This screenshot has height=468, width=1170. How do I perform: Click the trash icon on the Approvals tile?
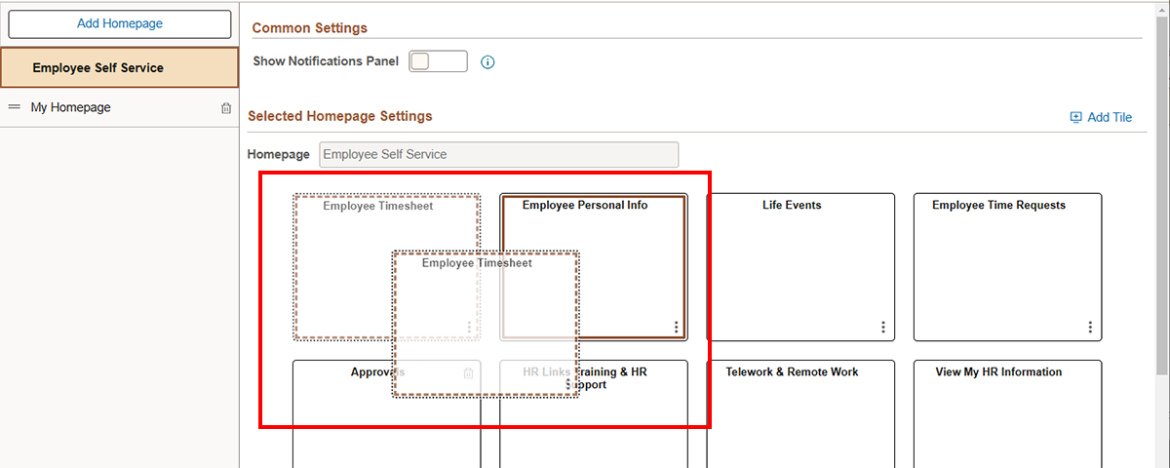pos(468,373)
